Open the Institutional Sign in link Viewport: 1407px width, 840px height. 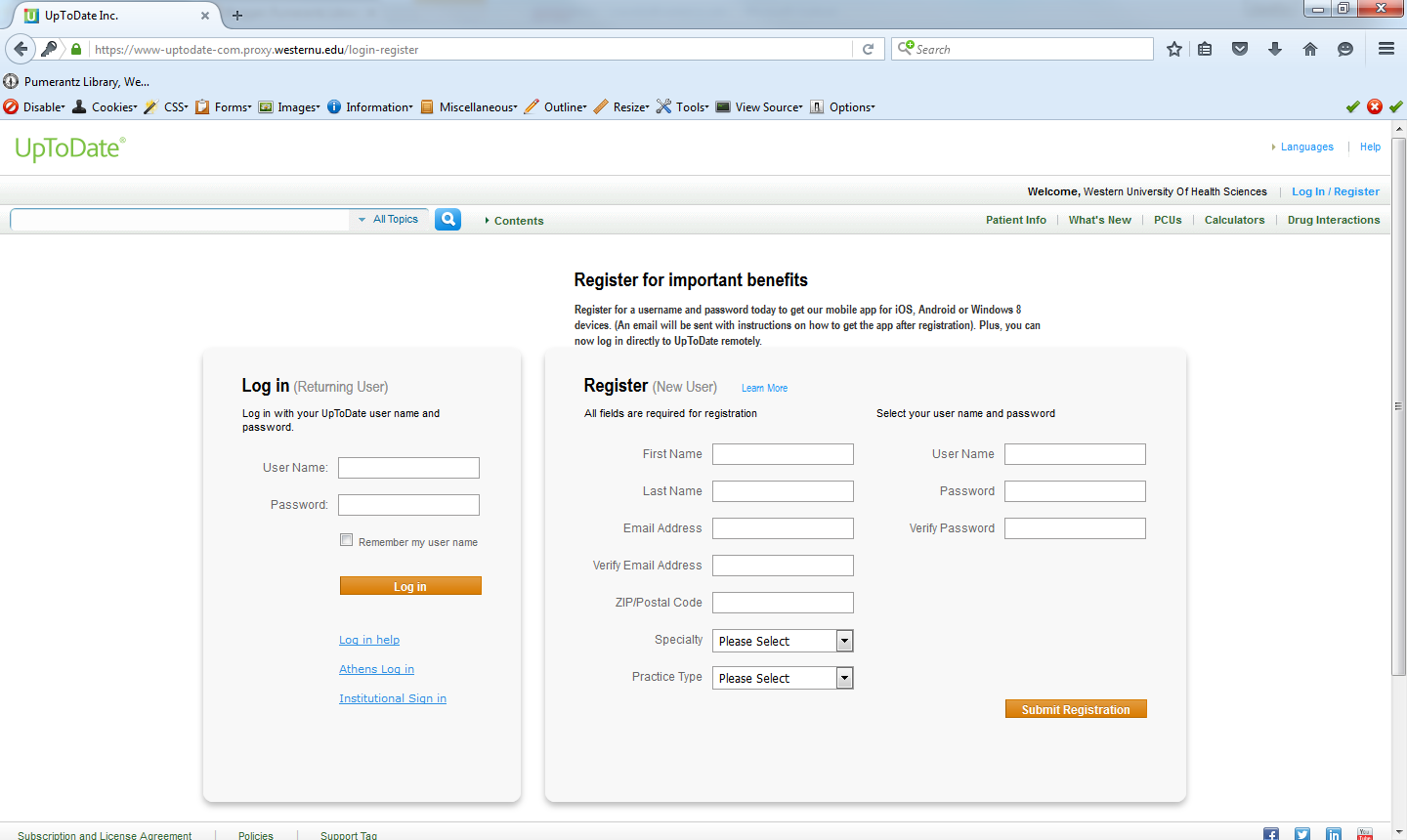[x=393, y=697]
